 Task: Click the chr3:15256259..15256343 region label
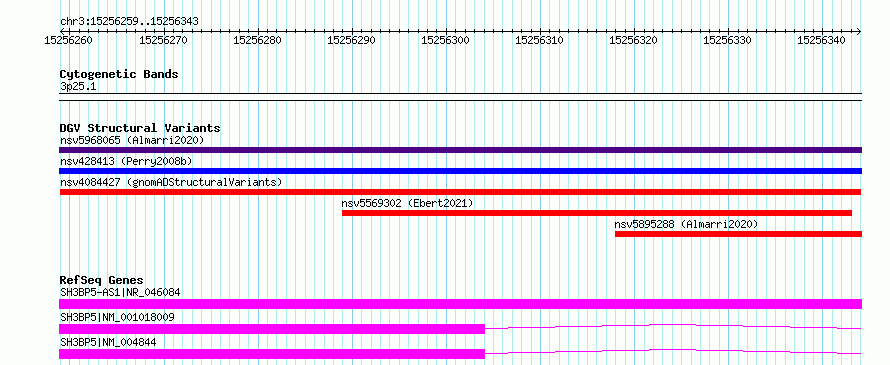click(x=129, y=22)
